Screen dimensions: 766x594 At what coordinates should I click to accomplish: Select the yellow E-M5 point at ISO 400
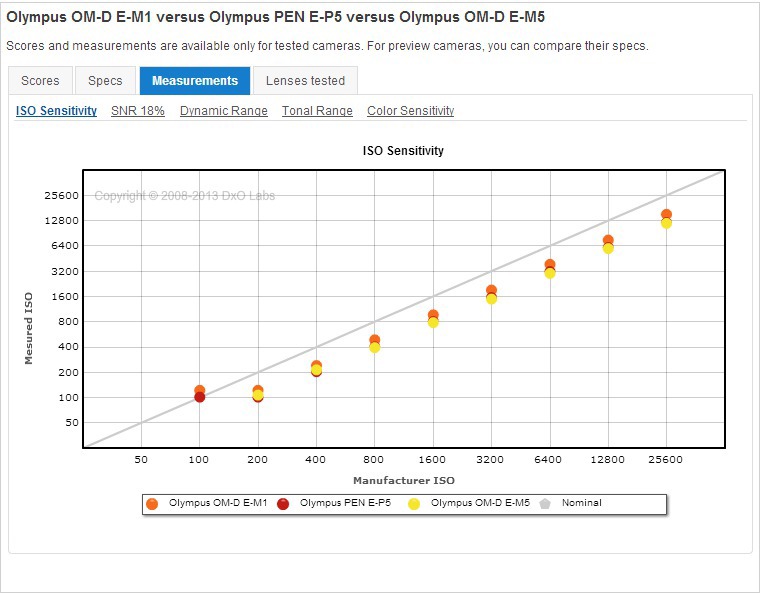[317, 370]
